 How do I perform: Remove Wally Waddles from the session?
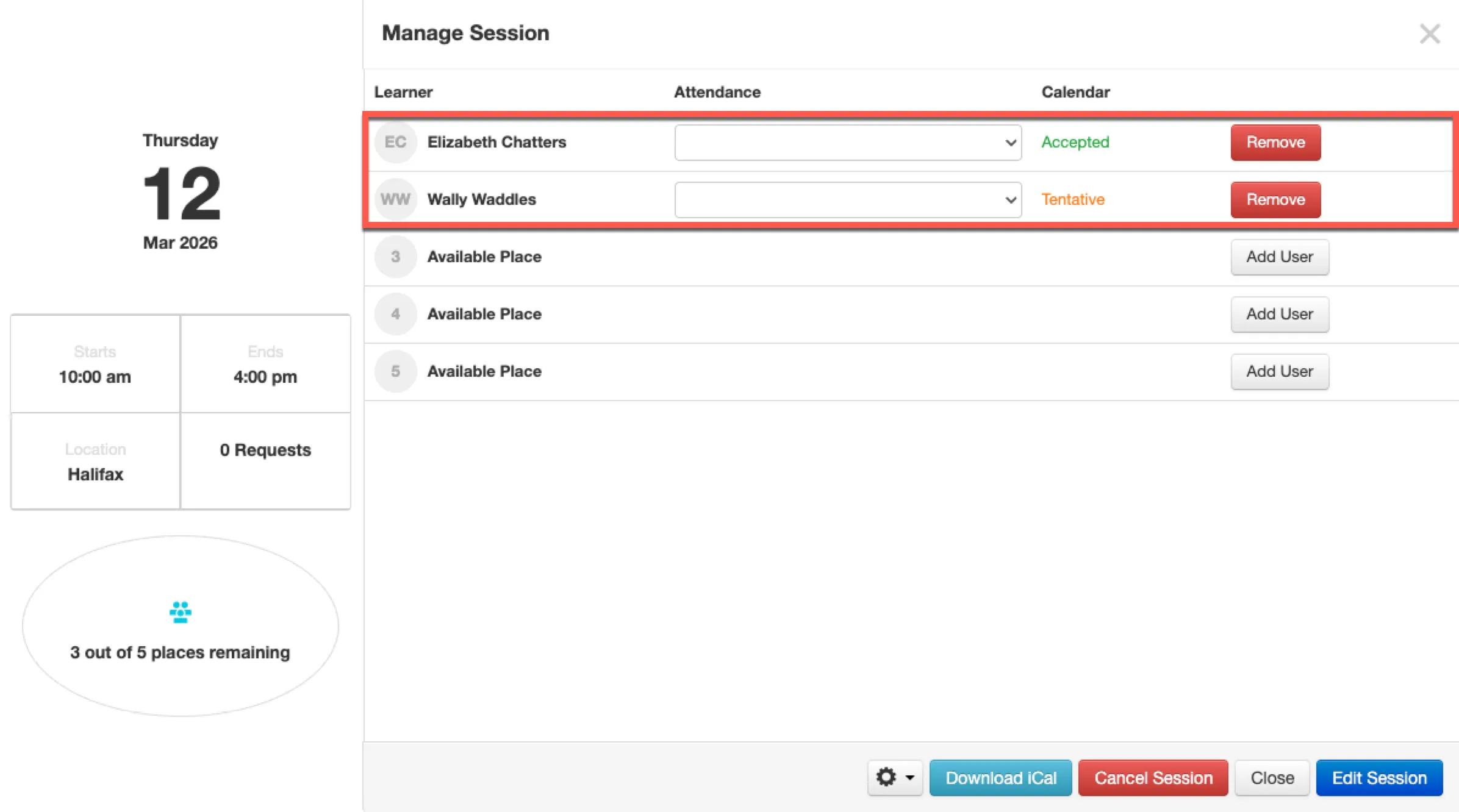click(1275, 200)
